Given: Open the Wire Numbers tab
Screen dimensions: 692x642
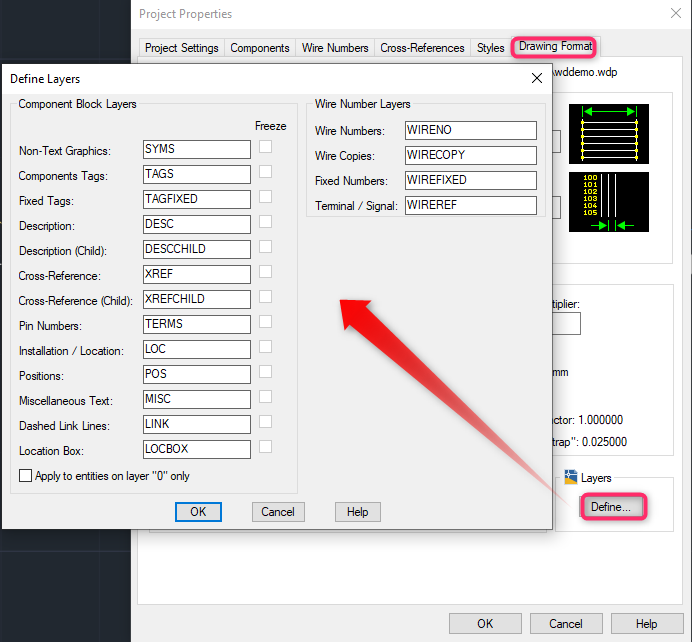Looking at the screenshot, I should click(335, 48).
